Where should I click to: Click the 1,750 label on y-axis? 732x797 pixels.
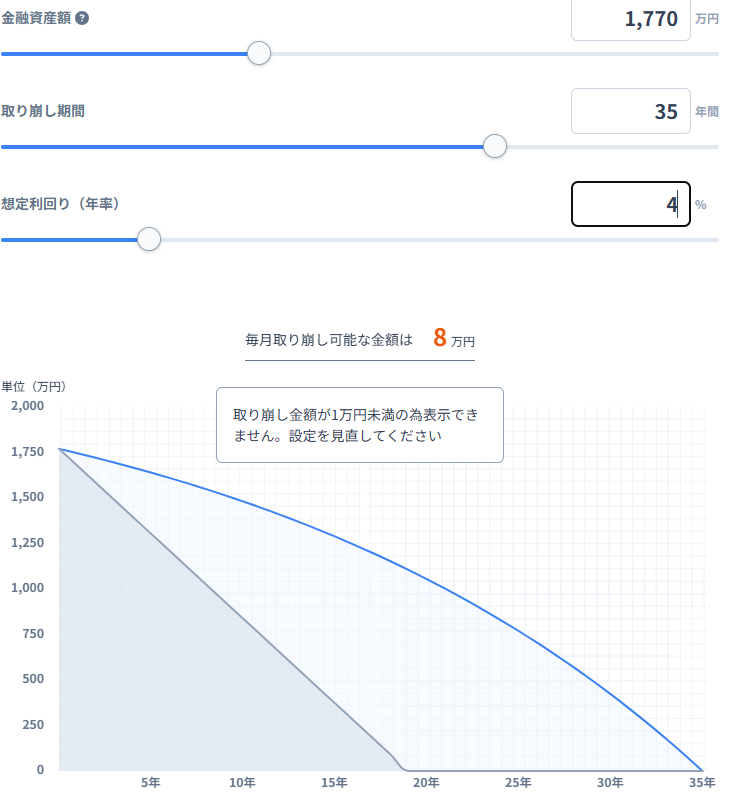[27, 451]
